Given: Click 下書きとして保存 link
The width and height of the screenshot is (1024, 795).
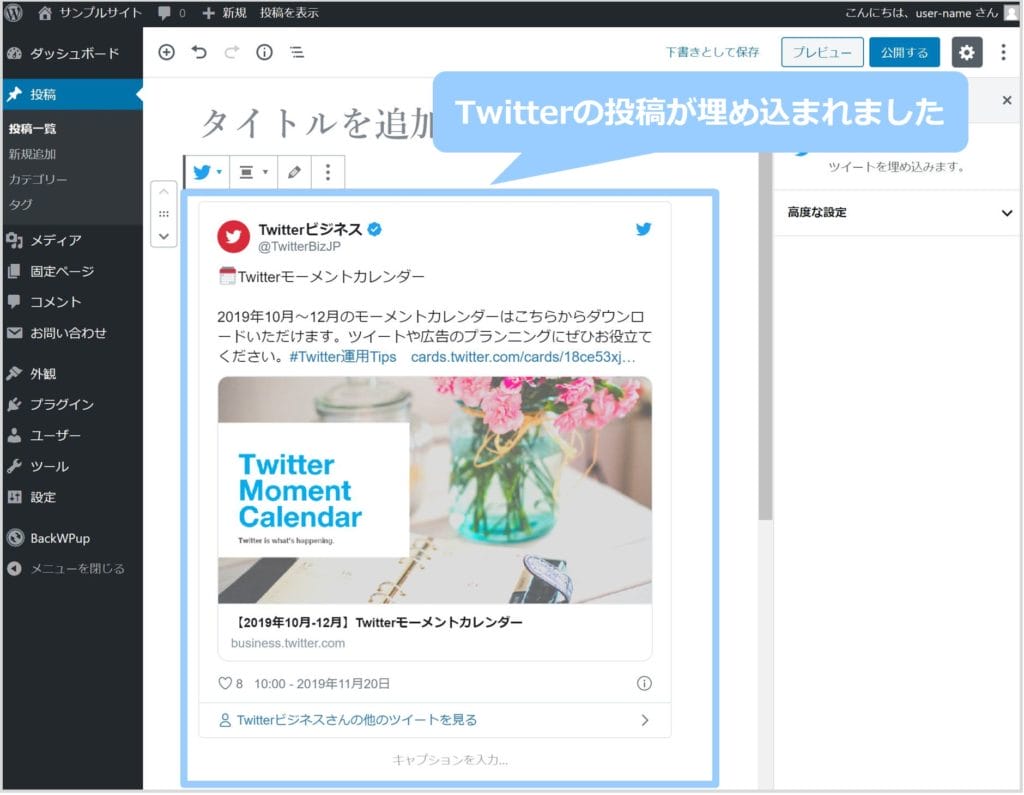Looking at the screenshot, I should point(712,52).
